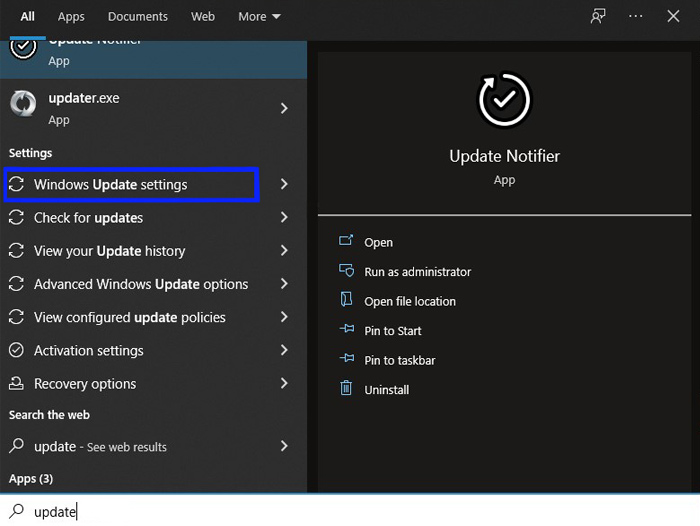Viewport: 700px width, 526px height.
Task: Click sync icon beside View configured update policies
Action: pos(17,317)
